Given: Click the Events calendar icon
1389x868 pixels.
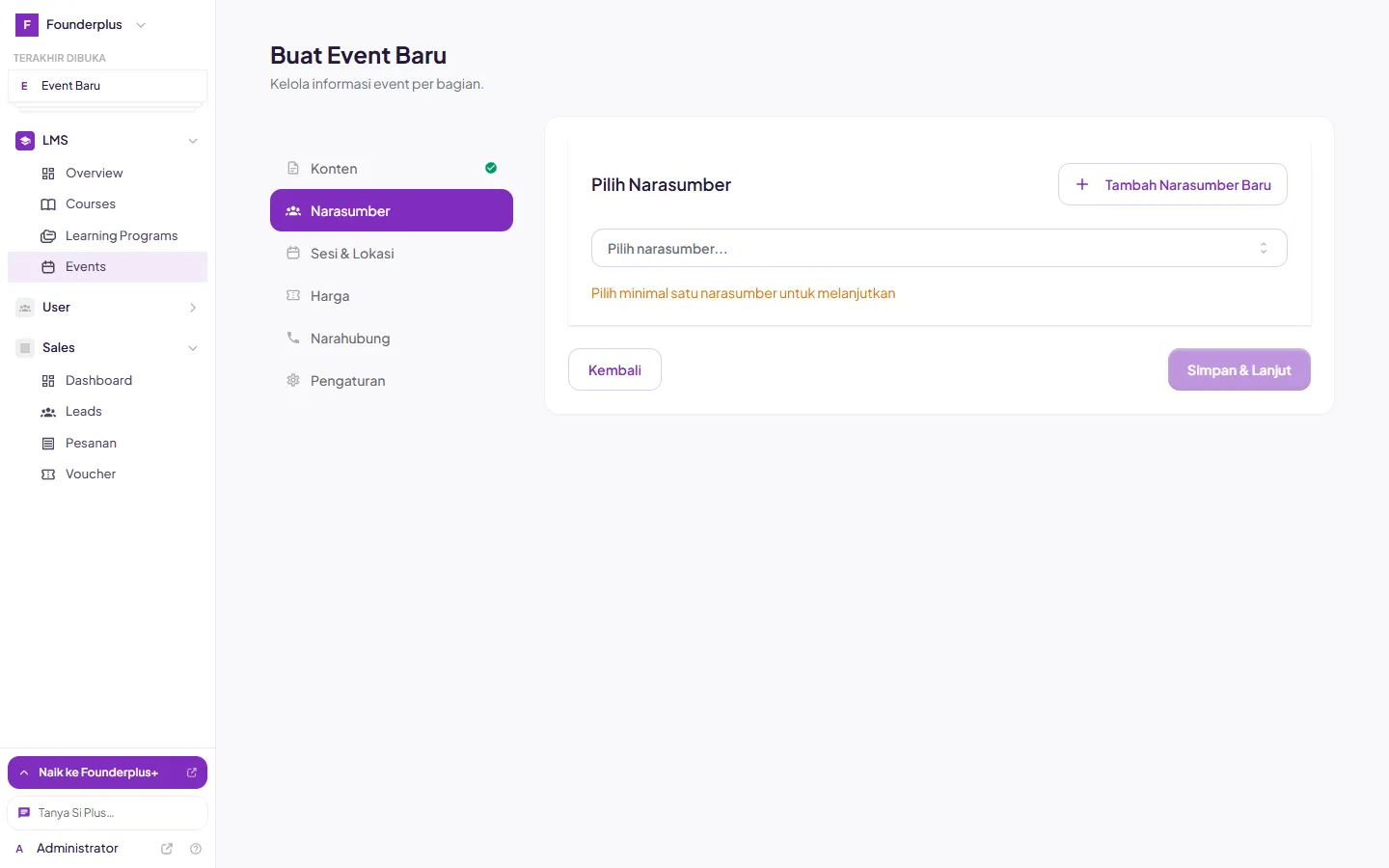Looking at the screenshot, I should (48, 267).
